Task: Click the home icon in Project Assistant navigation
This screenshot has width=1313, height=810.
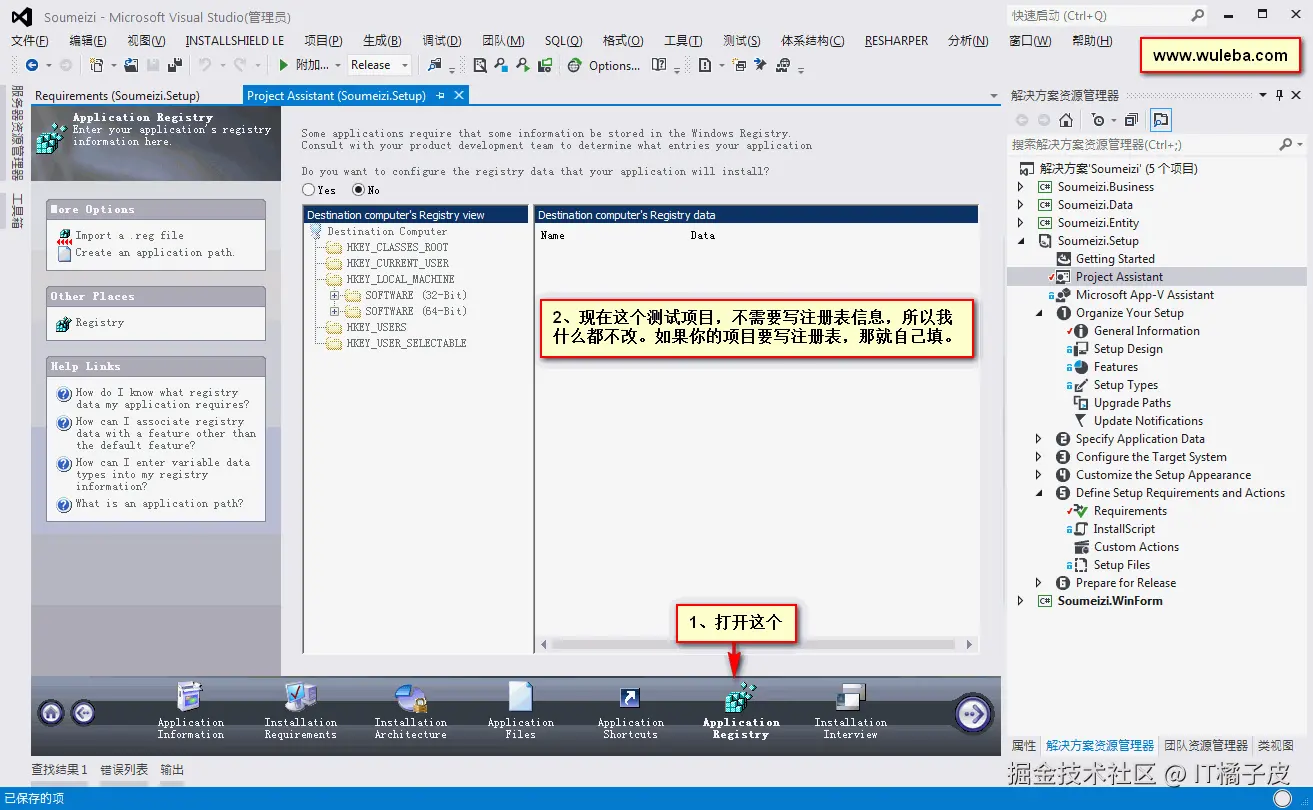Action: coord(50,713)
